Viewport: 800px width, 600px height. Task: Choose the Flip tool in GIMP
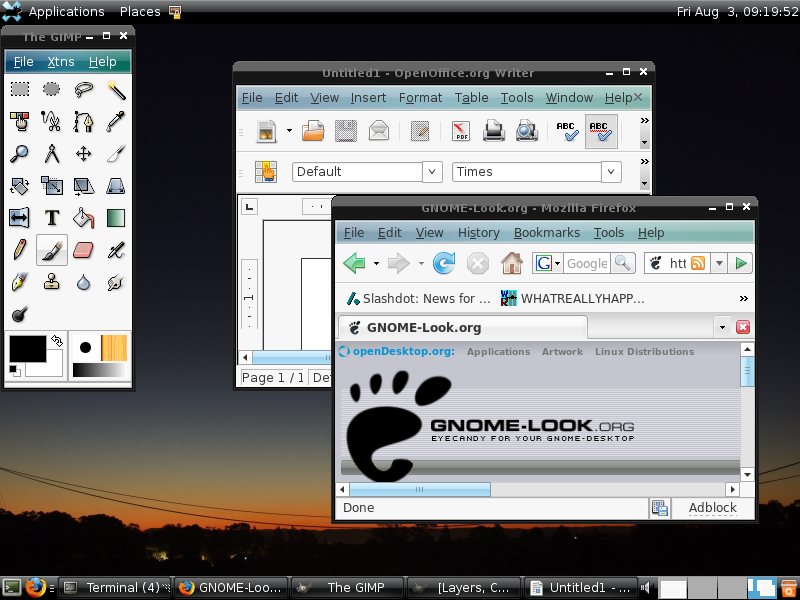(20, 218)
